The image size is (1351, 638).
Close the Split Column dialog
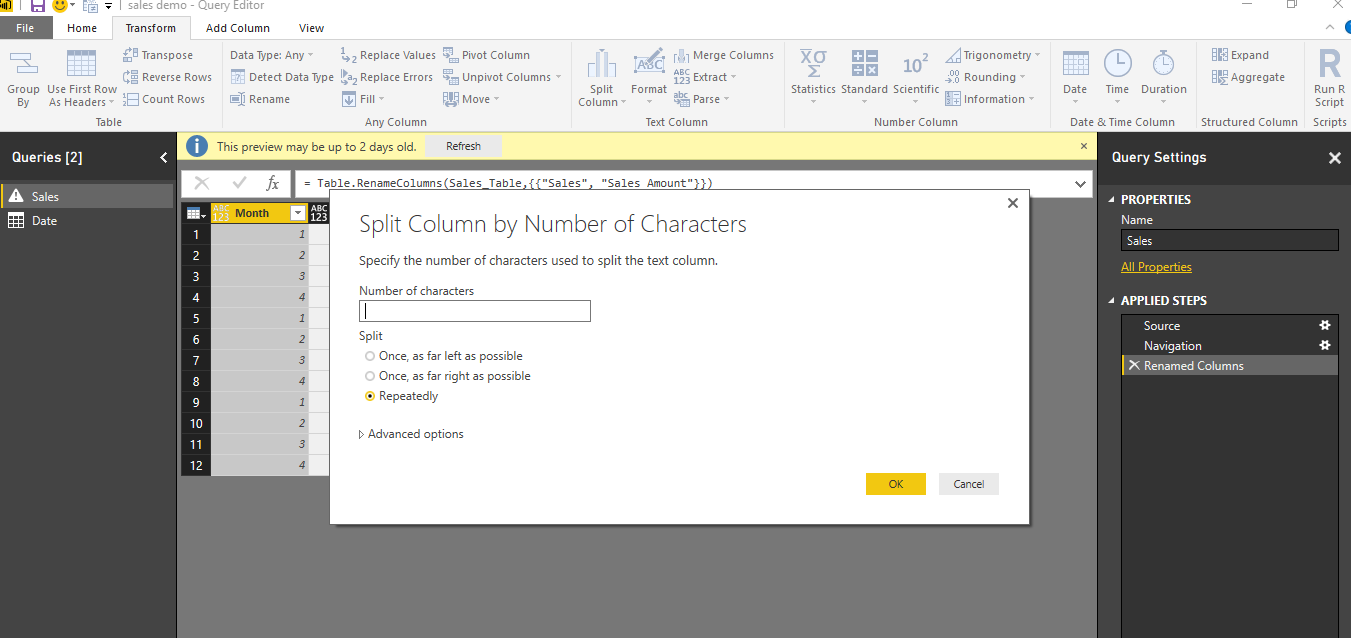tap(1012, 203)
